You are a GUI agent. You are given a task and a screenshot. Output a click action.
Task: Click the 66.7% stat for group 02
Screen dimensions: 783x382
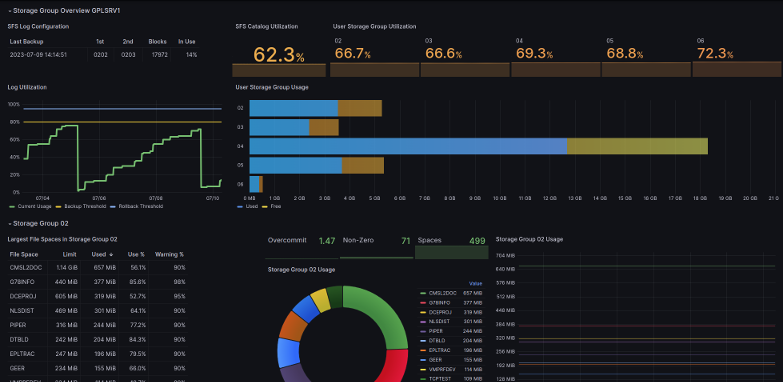353,53
